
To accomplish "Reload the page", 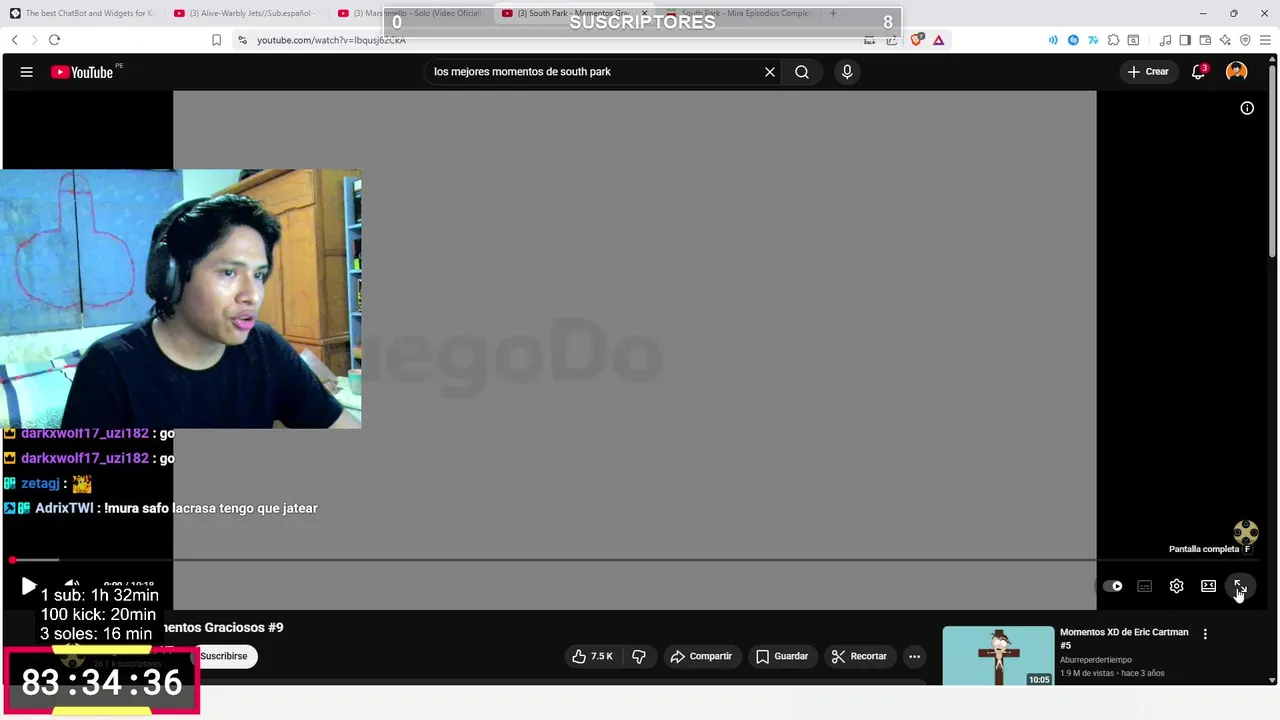I will 54,40.
